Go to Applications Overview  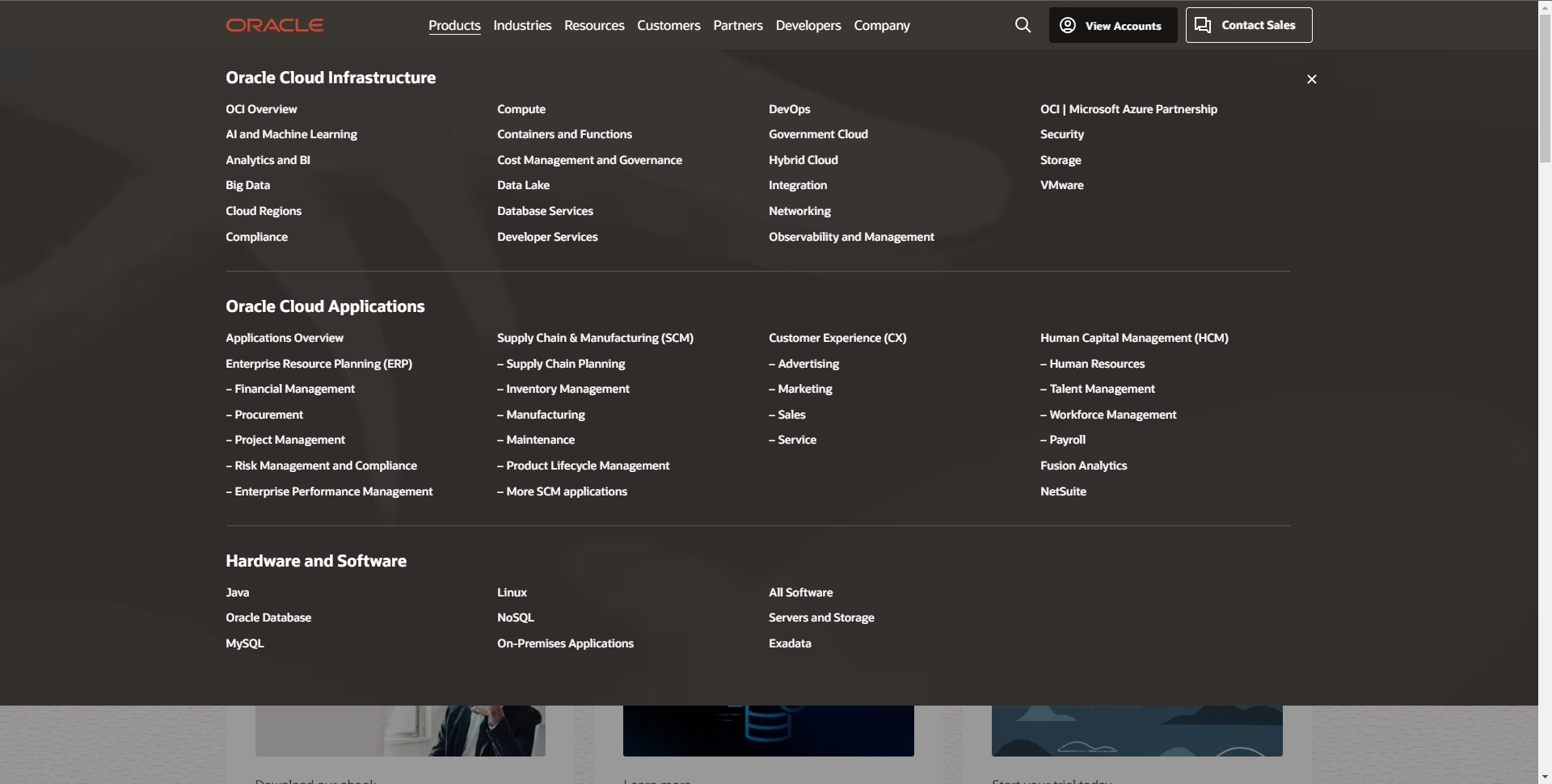point(285,338)
